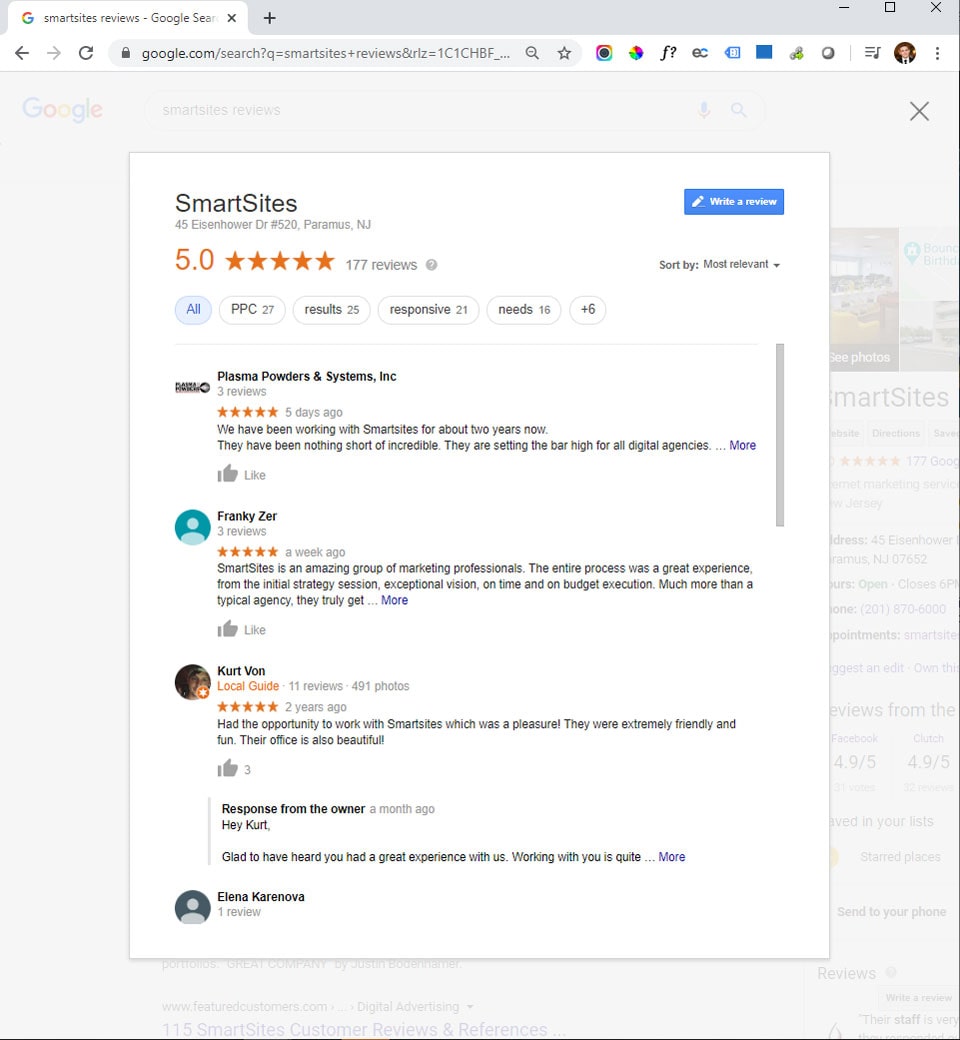
Task: Close the reviews dialog with X
Action: 919,111
